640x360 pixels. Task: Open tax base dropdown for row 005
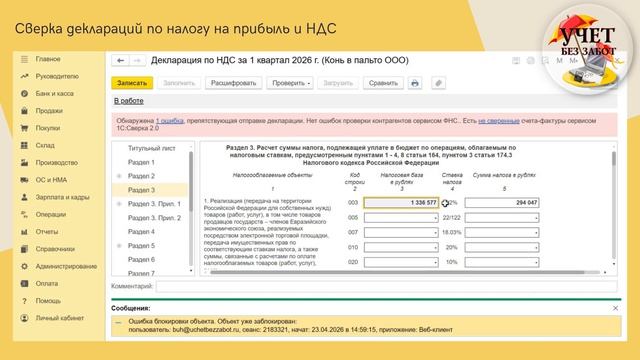coord(436,218)
